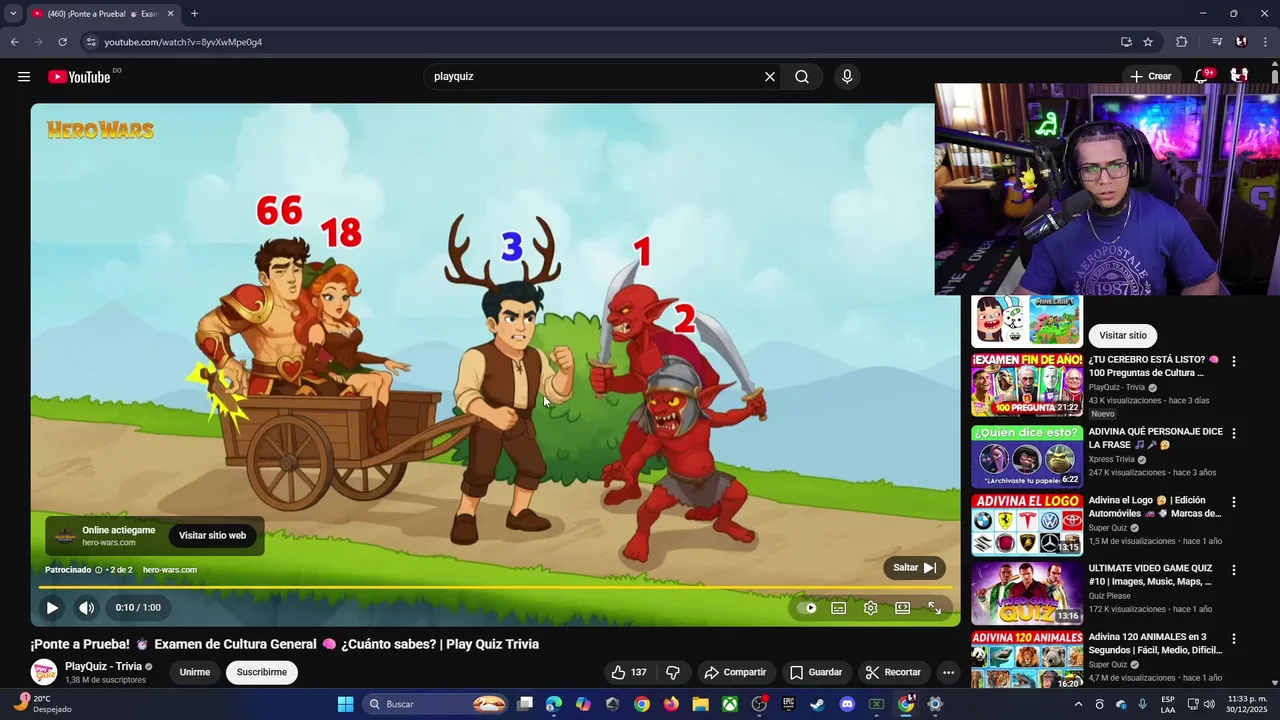Open PlayQuiz channel avatar
This screenshot has width=1280, height=720.
click(x=44, y=673)
